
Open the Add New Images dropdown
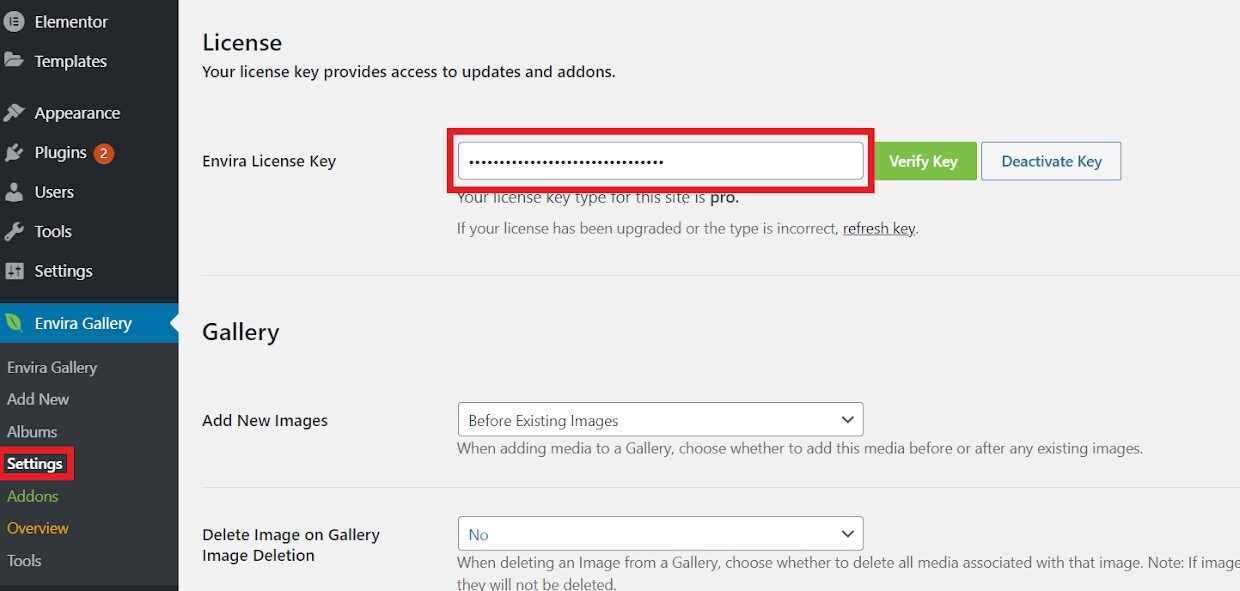coord(660,419)
